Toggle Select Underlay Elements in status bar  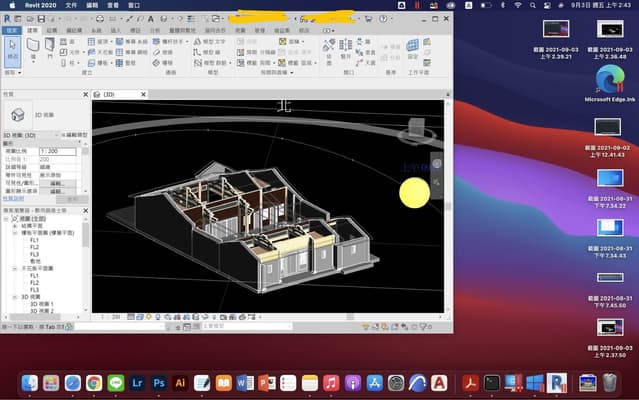pyautogui.click(x=375, y=326)
